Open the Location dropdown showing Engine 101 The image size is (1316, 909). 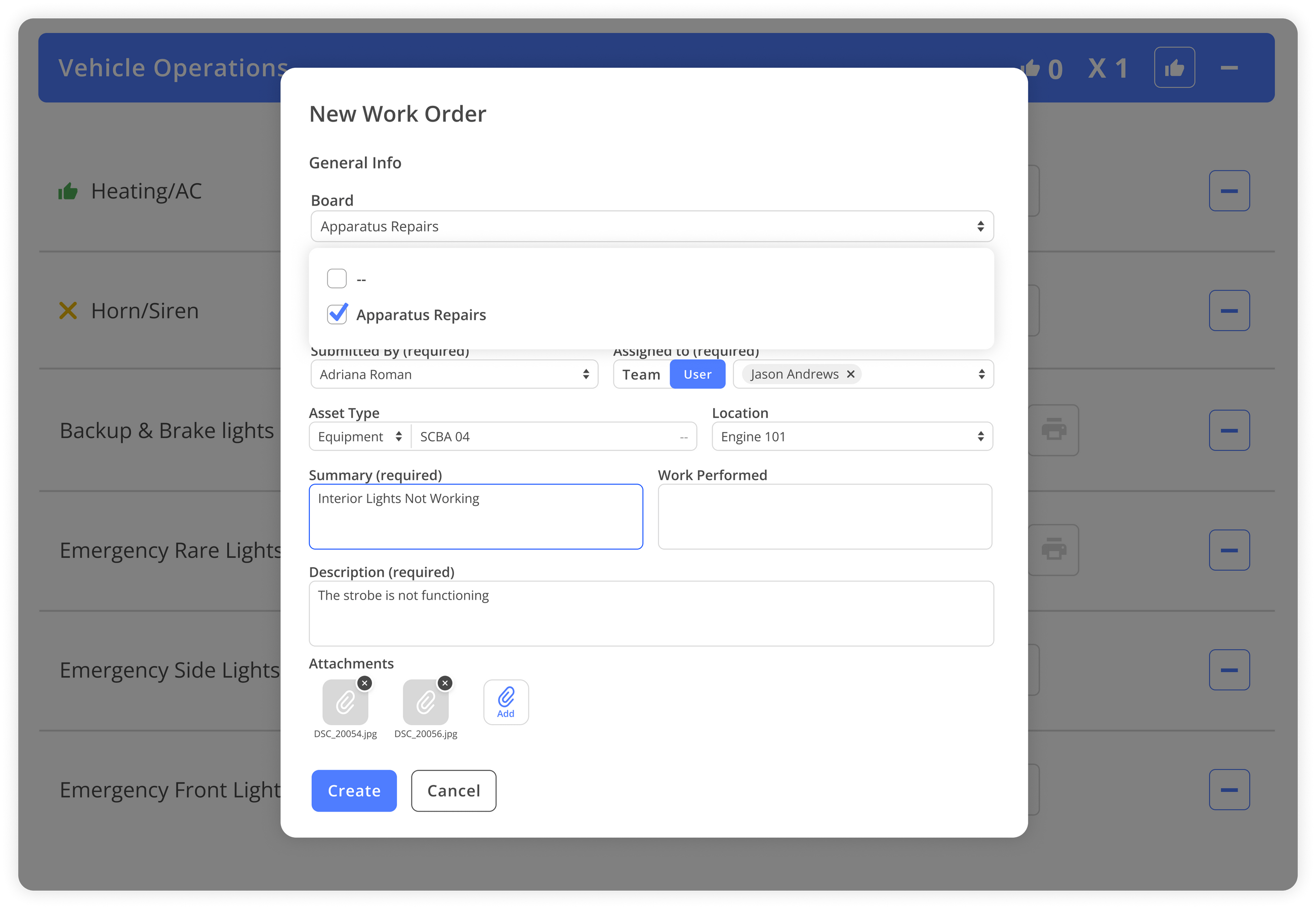(851, 437)
